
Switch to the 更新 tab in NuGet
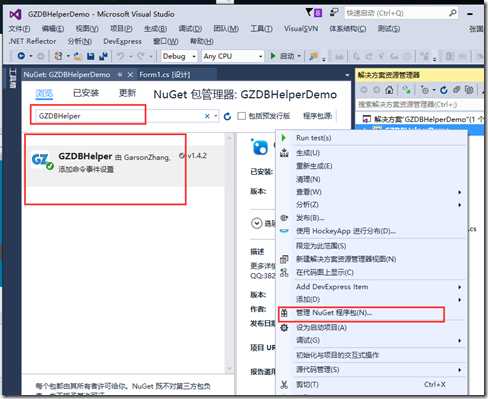(x=127, y=93)
